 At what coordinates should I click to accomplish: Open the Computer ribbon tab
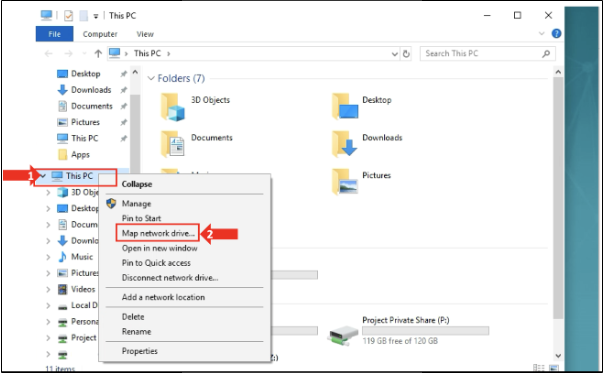[100, 34]
